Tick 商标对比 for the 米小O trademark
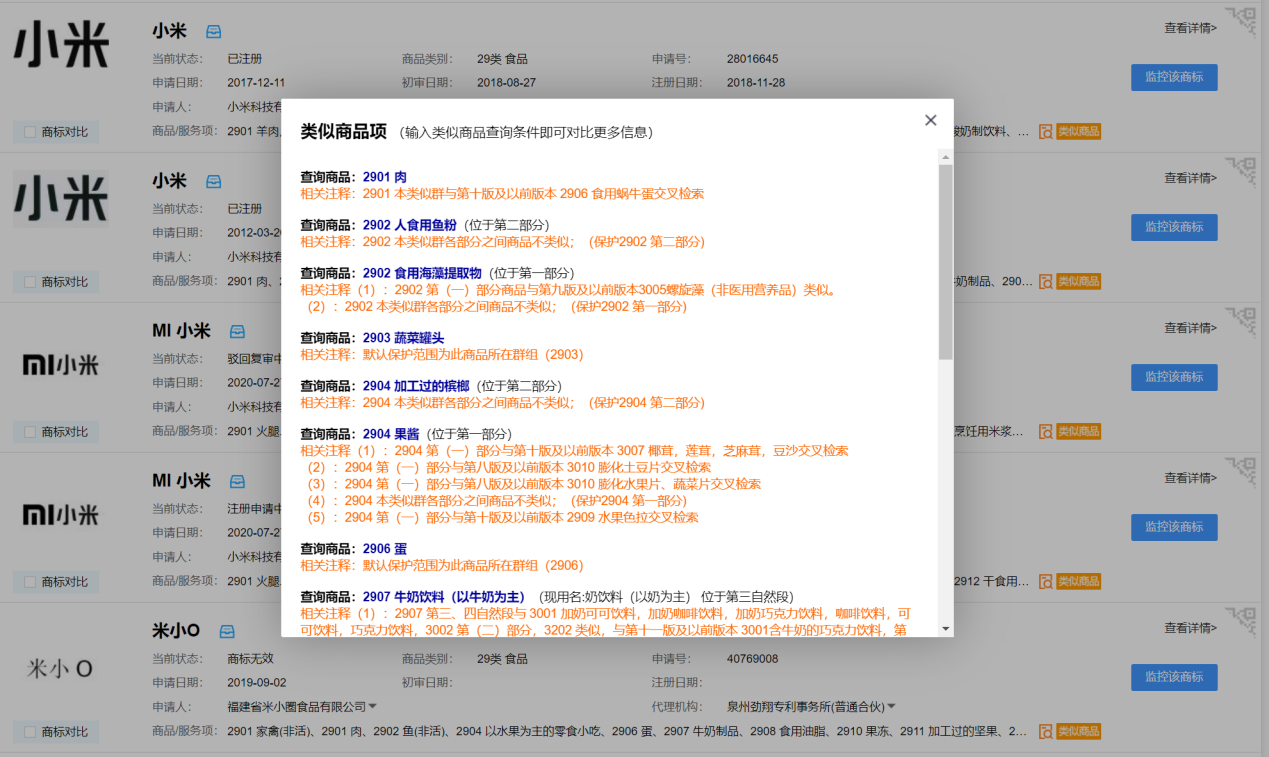 pyautogui.click(x=30, y=732)
